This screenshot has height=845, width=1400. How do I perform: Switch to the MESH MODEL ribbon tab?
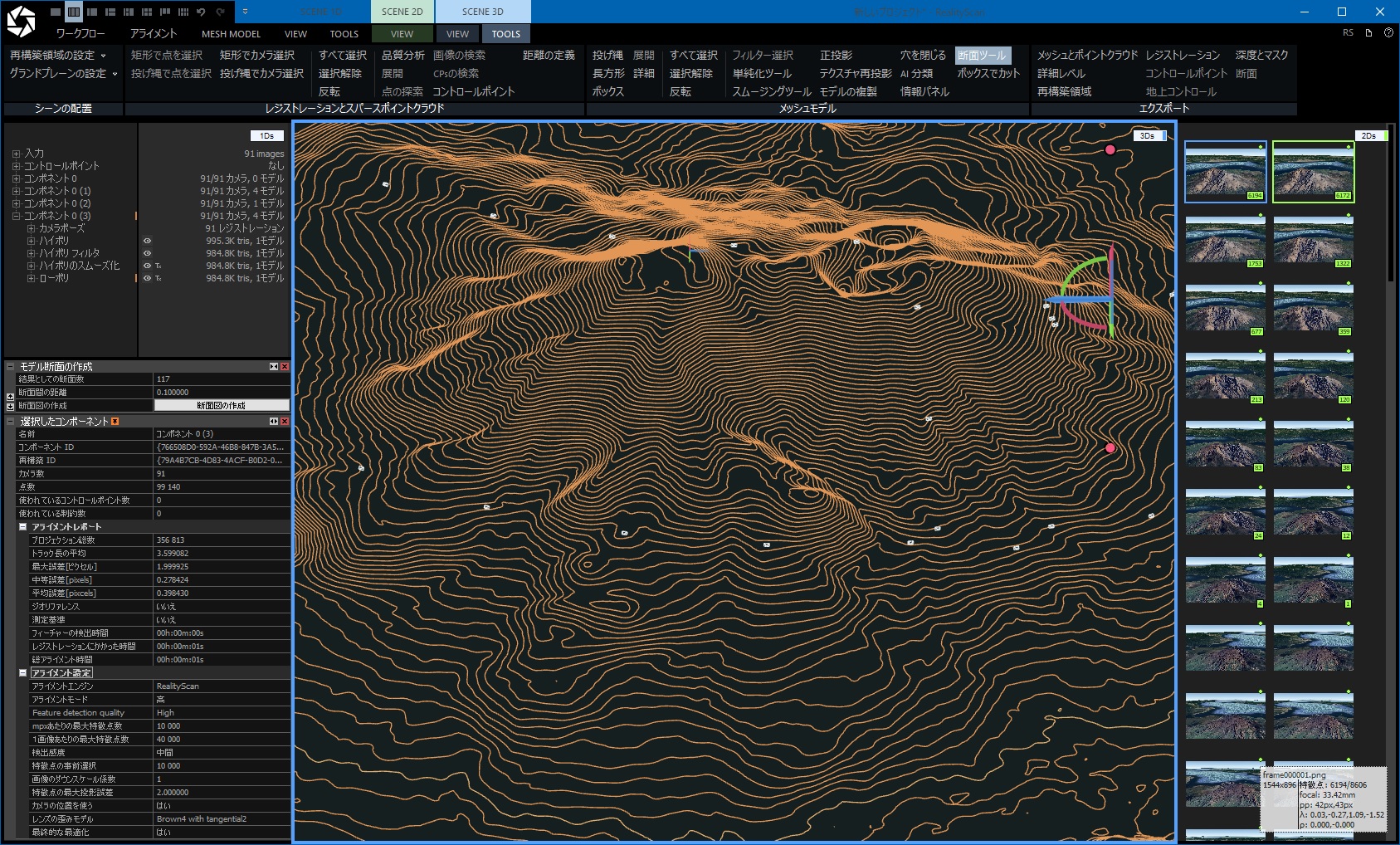coord(231,34)
